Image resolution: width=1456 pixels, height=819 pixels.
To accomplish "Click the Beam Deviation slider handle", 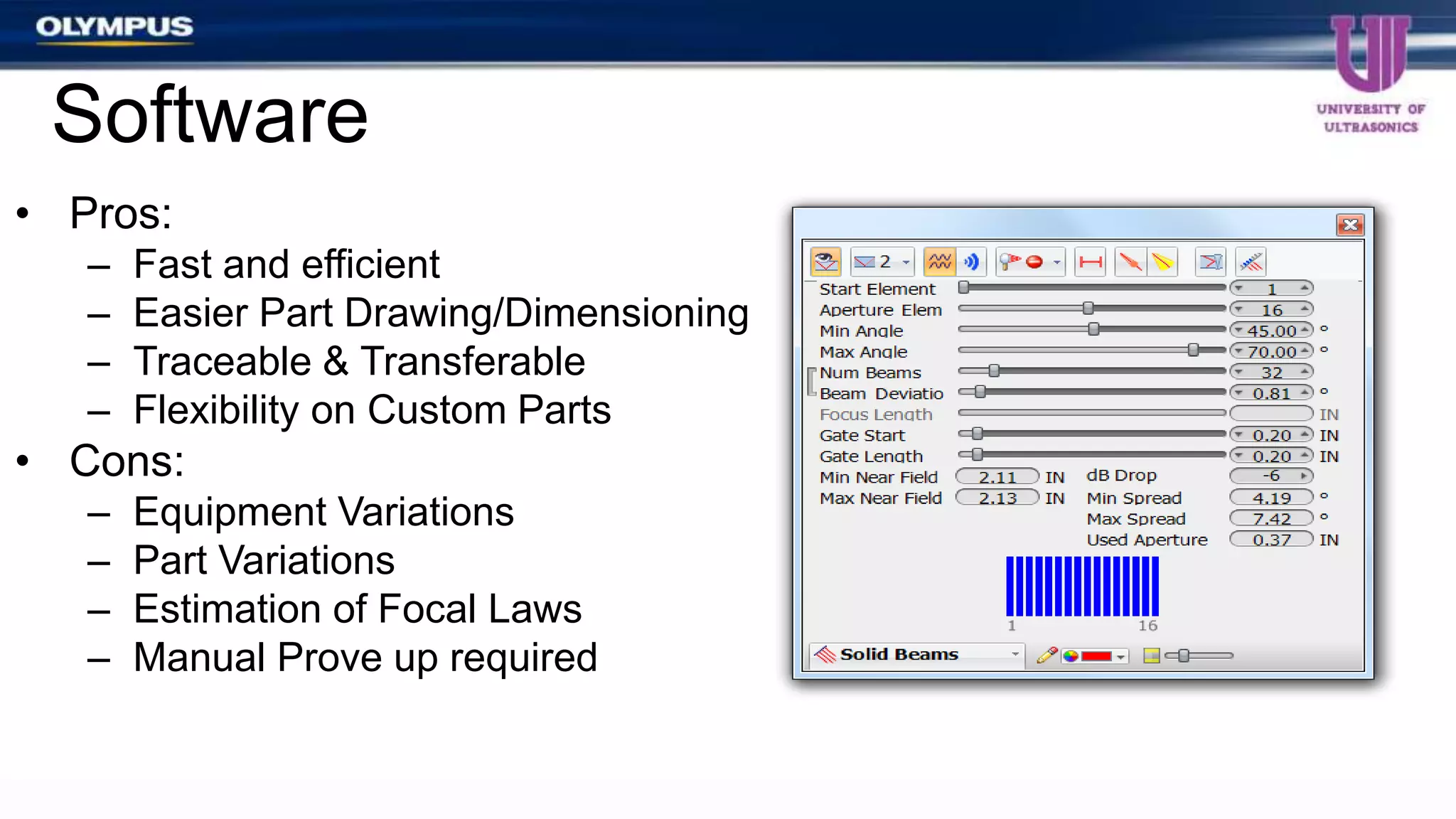I will point(980,392).
